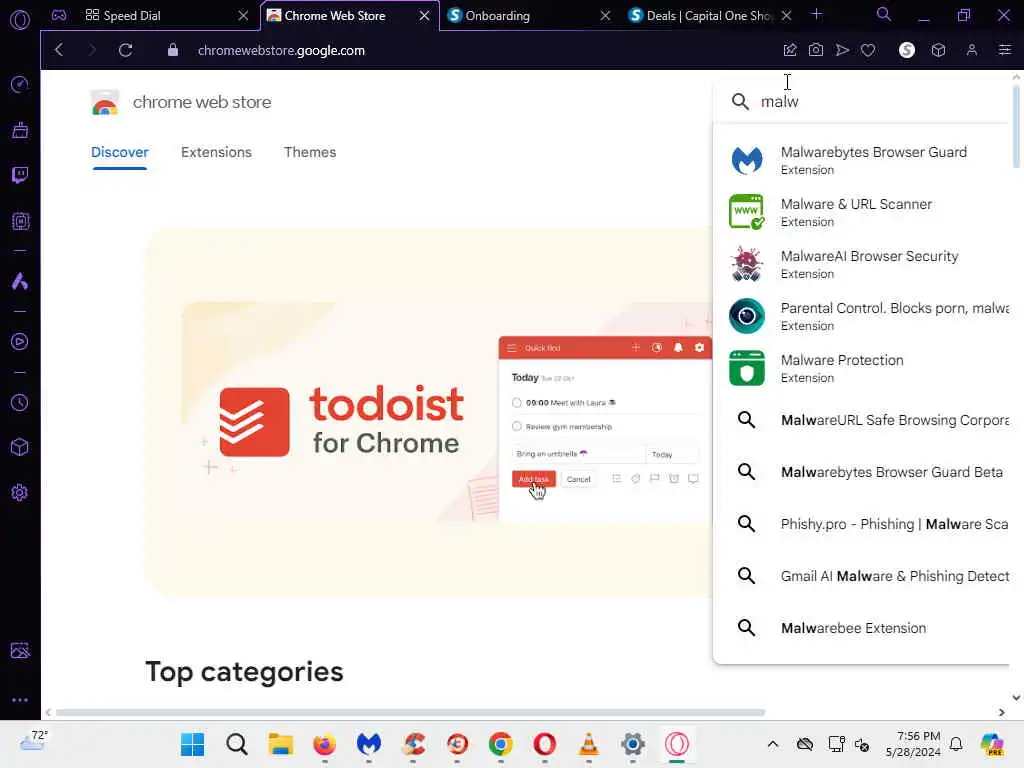Click the horizontal scrollbar at page bottom
Viewport: 1024px width, 768px height.
pyautogui.click(x=410, y=712)
